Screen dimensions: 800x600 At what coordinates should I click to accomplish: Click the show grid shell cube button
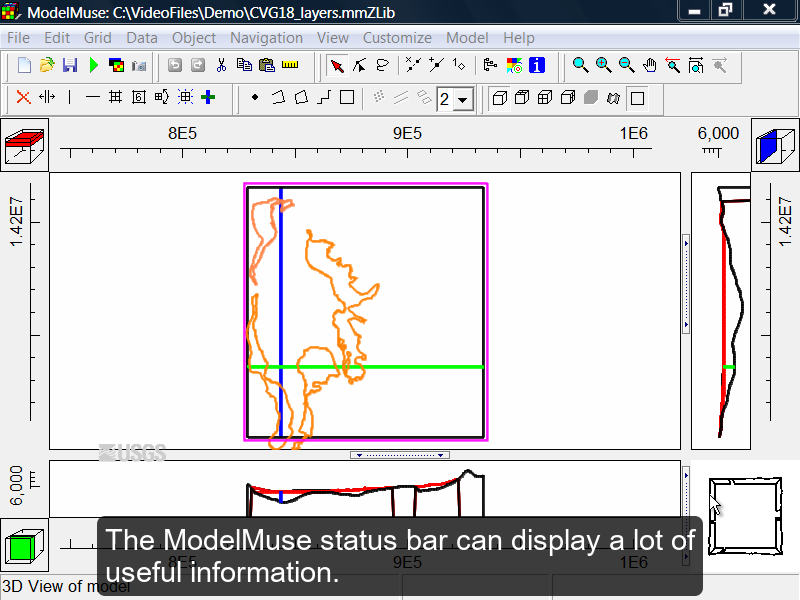click(499, 97)
